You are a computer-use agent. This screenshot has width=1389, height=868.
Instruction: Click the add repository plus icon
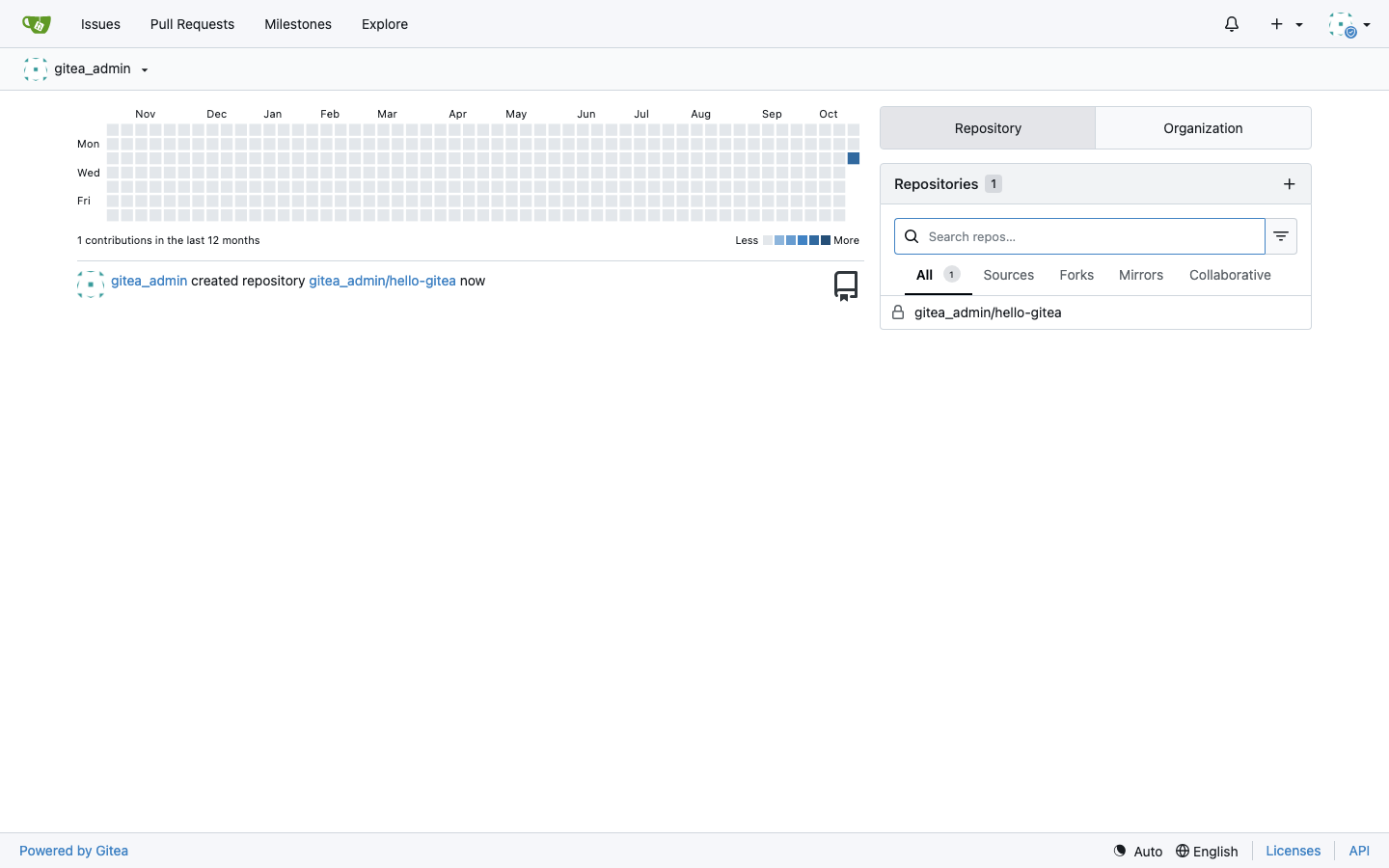1290,184
